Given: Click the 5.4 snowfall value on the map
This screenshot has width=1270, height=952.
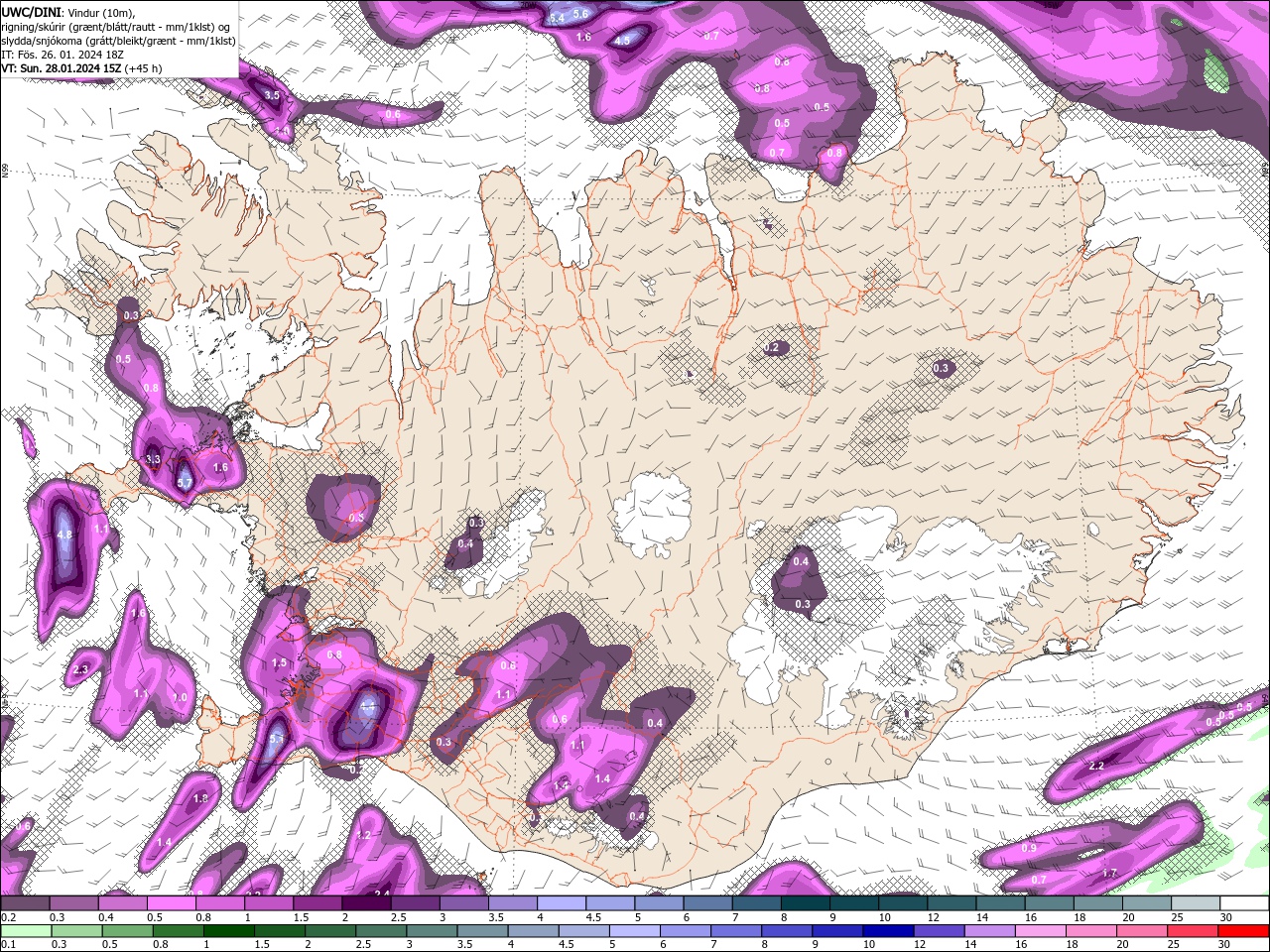Looking at the screenshot, I should [x=557, y=18].
